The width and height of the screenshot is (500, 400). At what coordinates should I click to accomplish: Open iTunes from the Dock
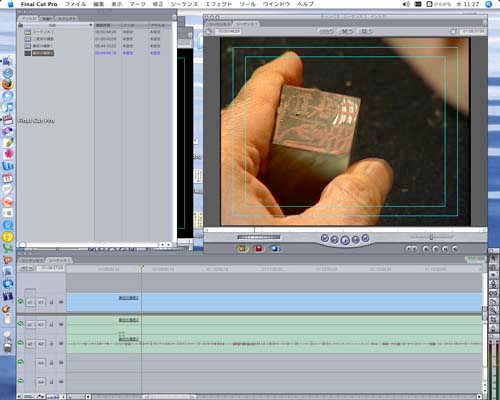pos(8,107)
